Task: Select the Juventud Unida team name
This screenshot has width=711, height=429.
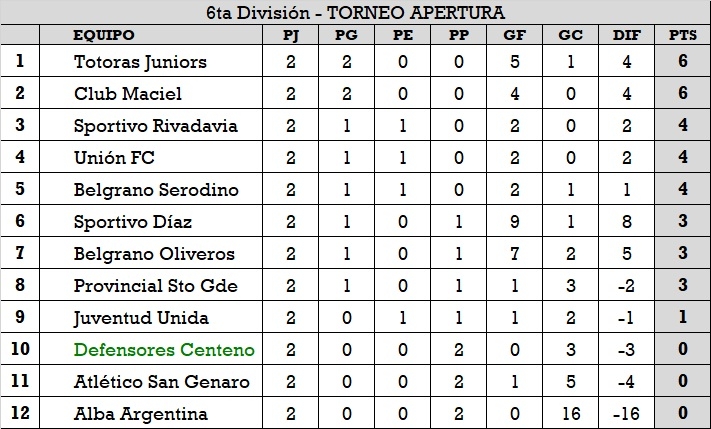Action: point(141,318)
